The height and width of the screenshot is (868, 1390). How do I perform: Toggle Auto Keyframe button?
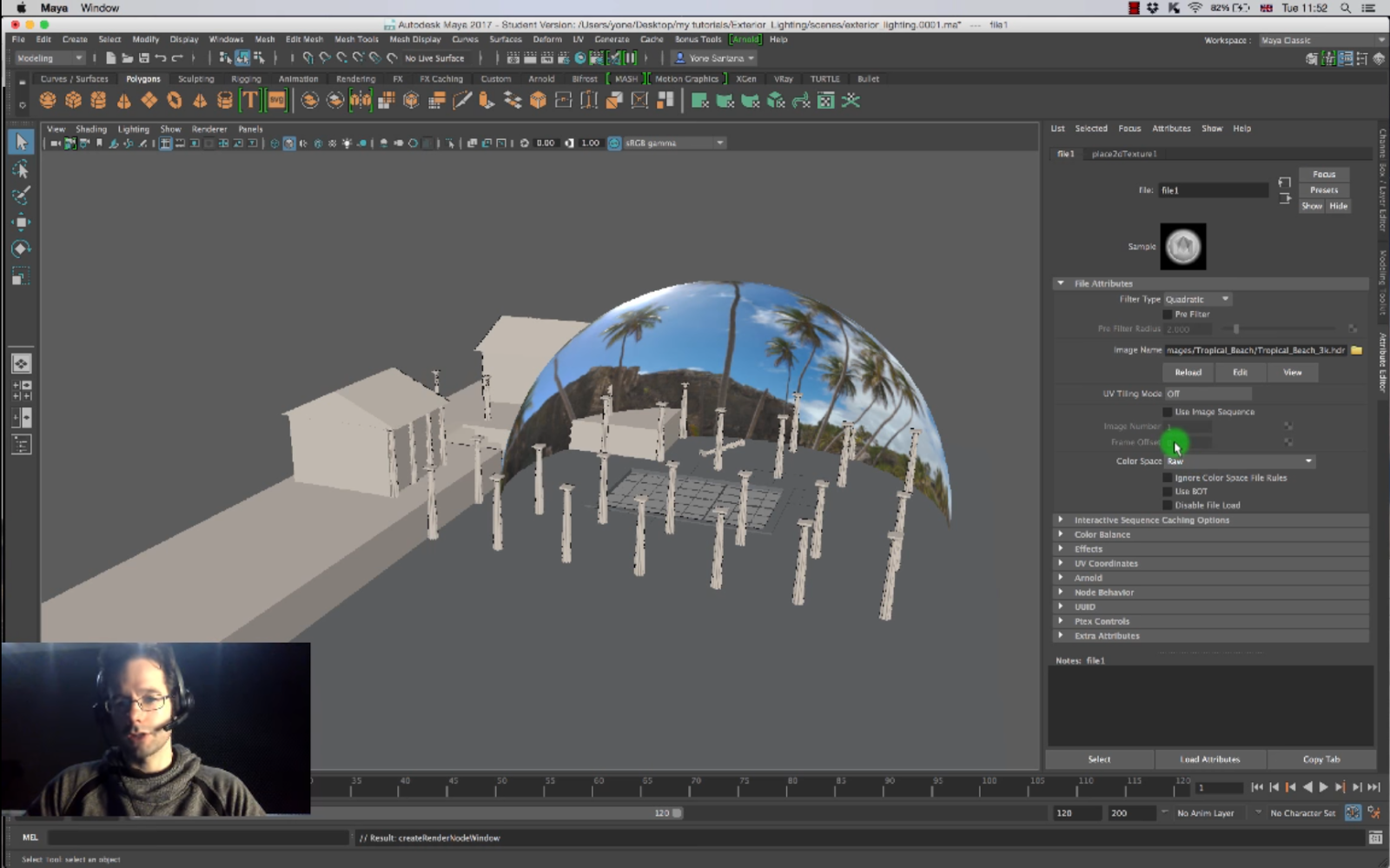1353,813
